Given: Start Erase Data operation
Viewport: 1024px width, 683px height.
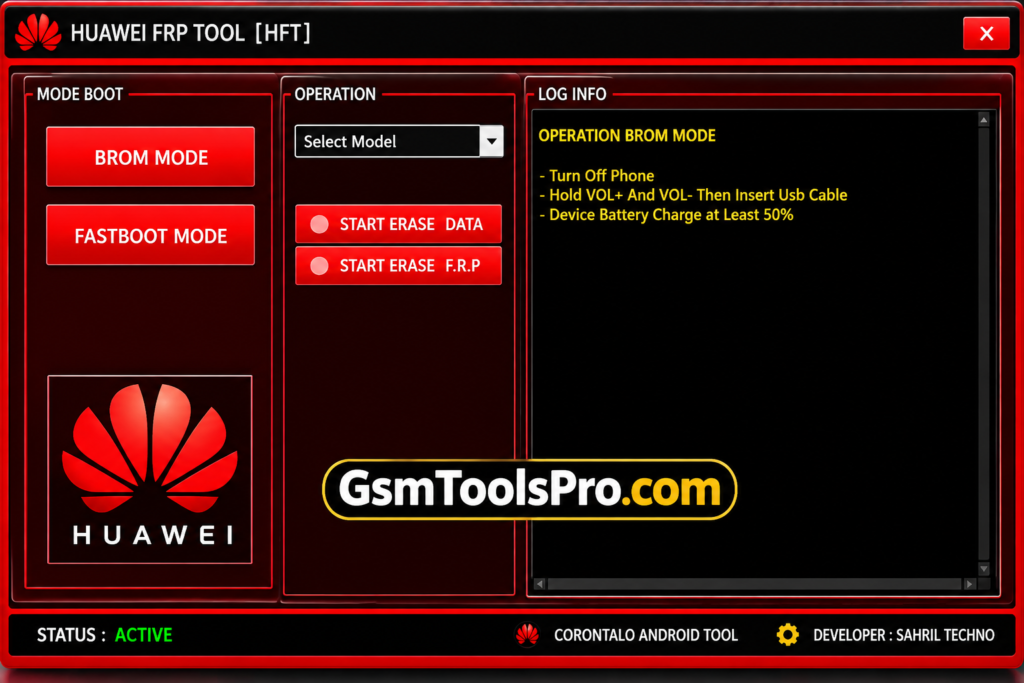Looking at the screenshot, I should tap(398, 224).
